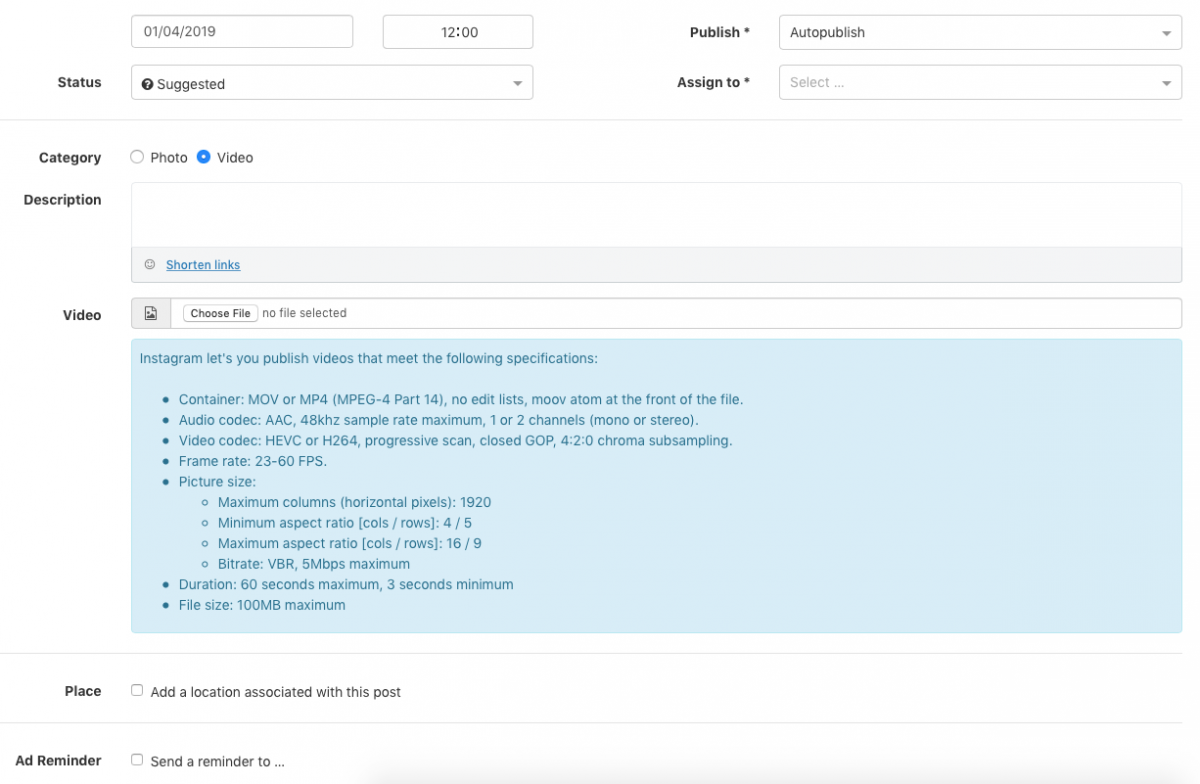Select the Photo category radio button

137,157
